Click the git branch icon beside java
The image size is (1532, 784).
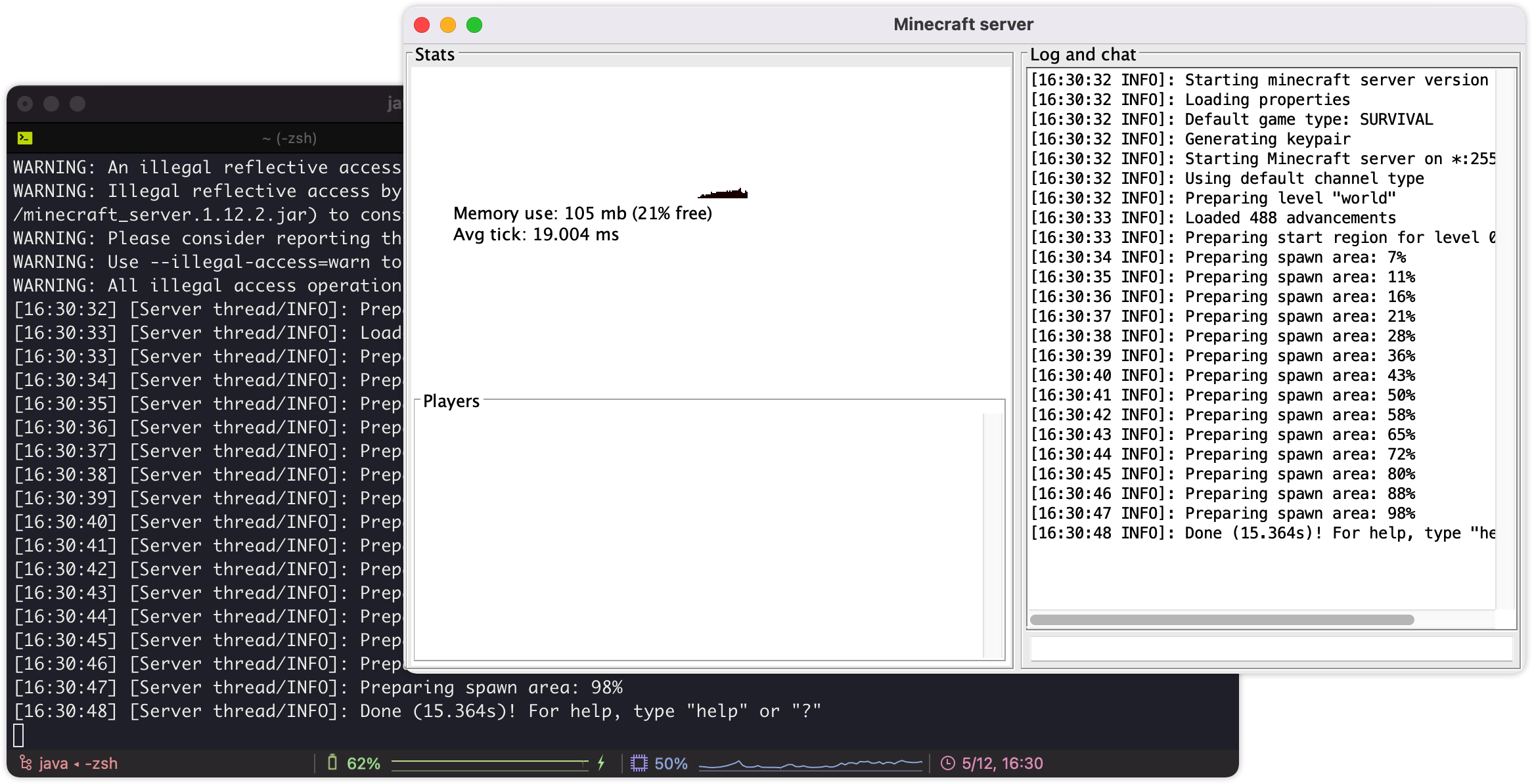pos(26,763)
